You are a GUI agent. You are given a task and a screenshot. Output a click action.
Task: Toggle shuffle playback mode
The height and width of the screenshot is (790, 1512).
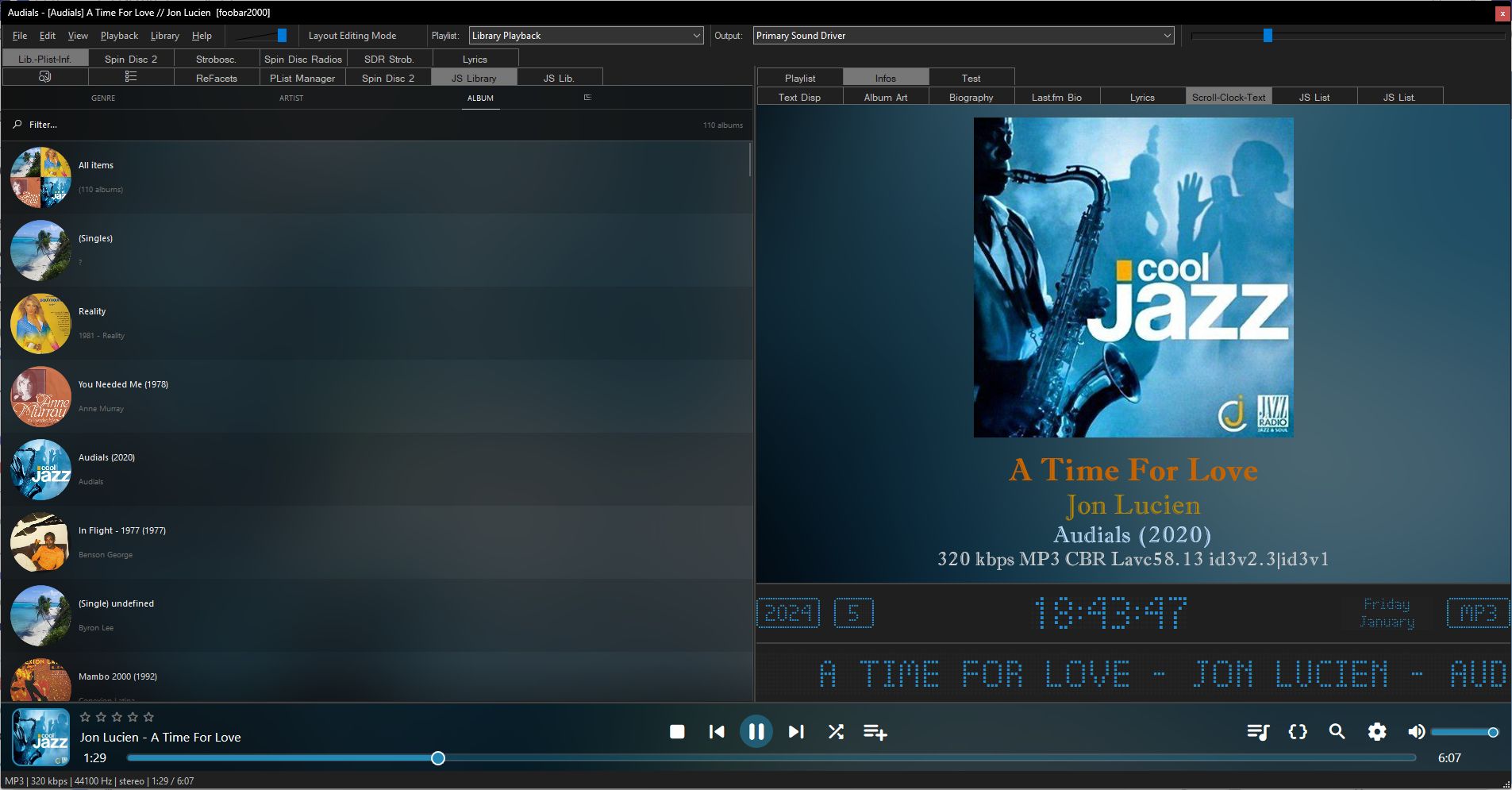pos(836,731)
